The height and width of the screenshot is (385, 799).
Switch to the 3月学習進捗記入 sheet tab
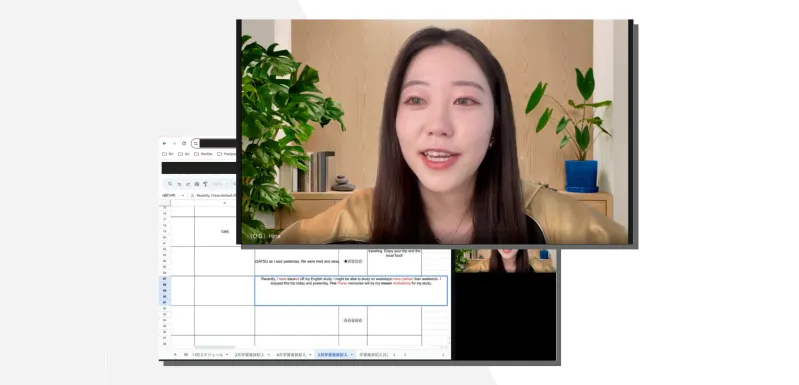tap(249, 354)
